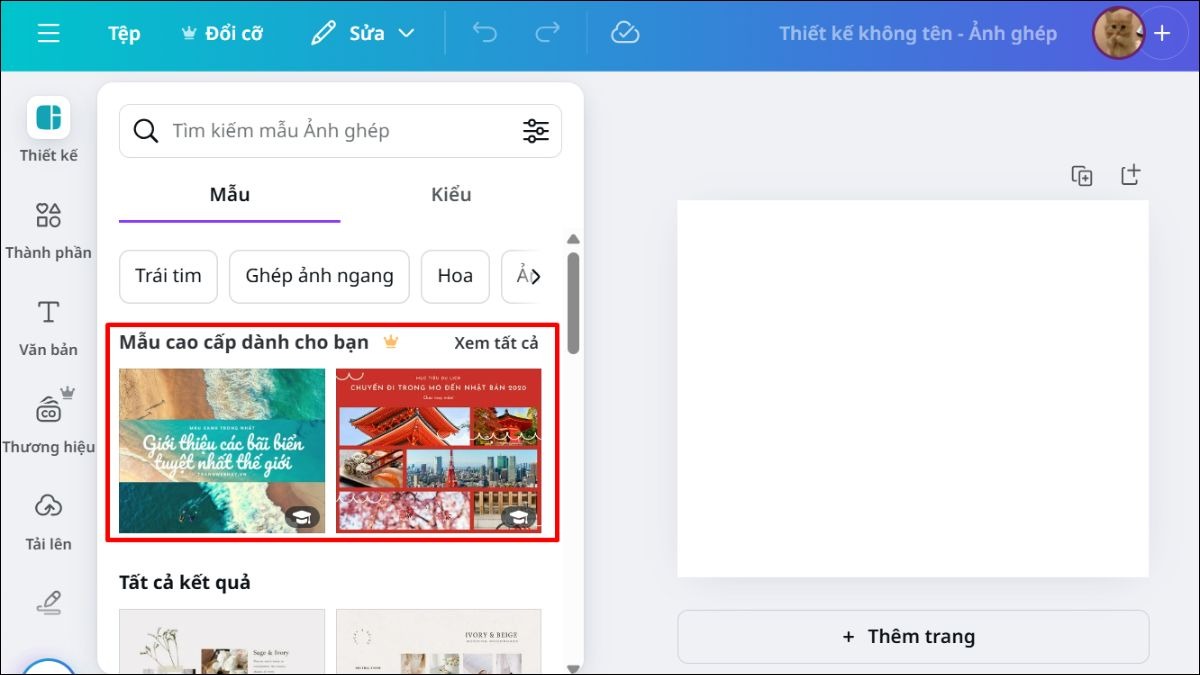This screenshot has width=1200, height=675.
Task: Click Xem tất cả link
Action: point(496,343)
